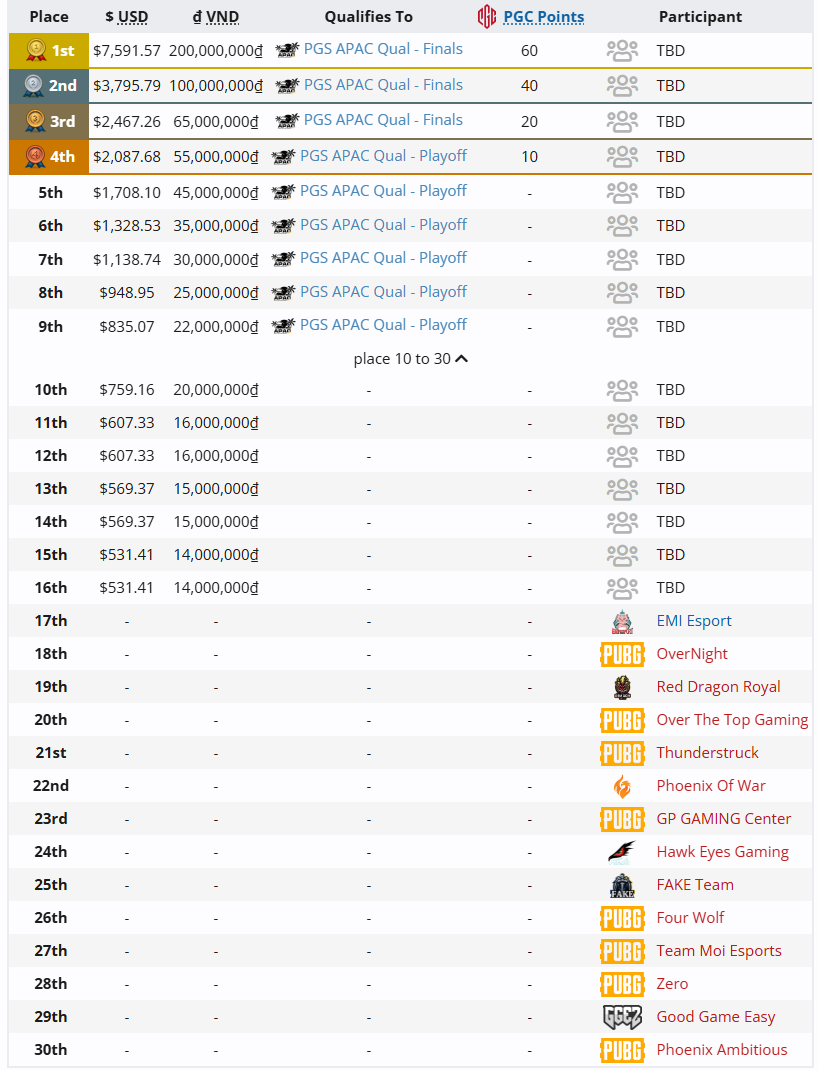Image resolution: width=819 pixels, height=1071 pixels.
Task: Click APAC icon in the 4th place row
Action: (283, 156)
